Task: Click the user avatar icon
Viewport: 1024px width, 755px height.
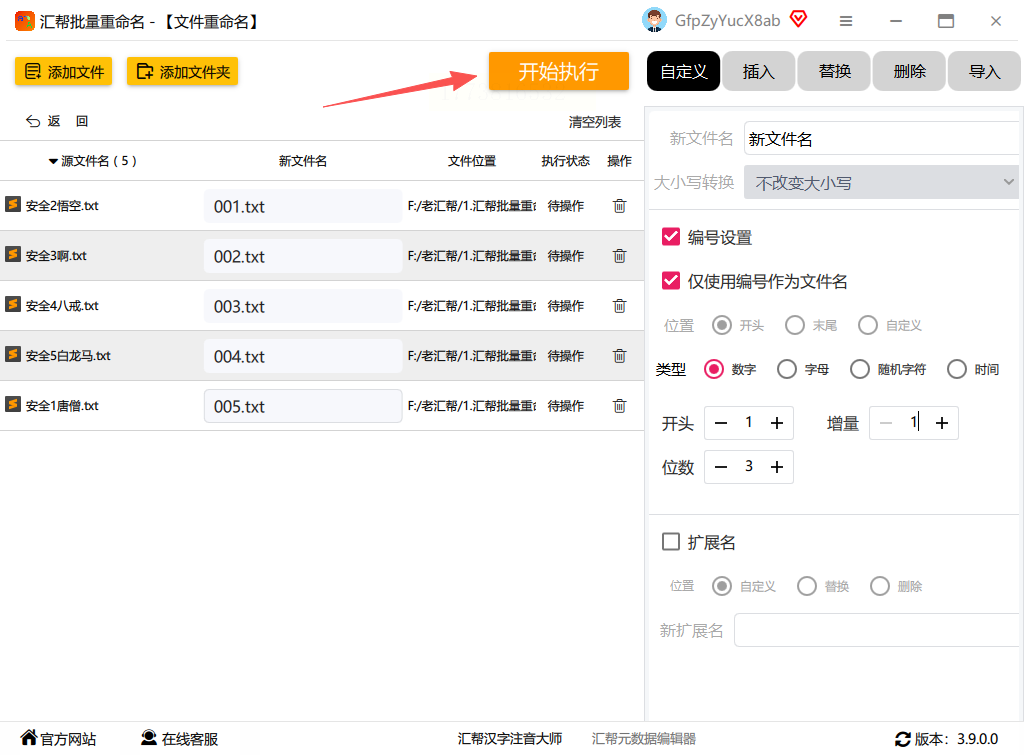Action: tap(654, 20)
